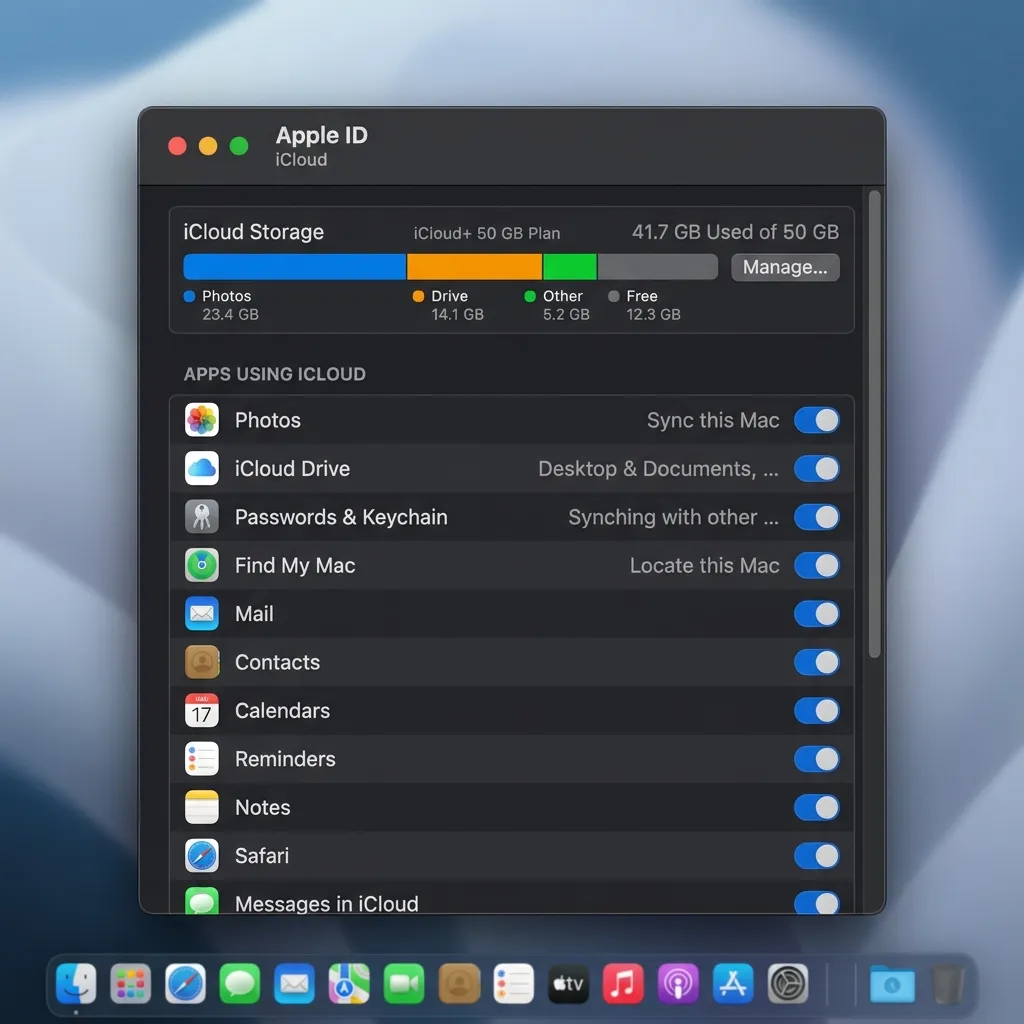Click the "Photos 23.4 GB" legend entry
The width and height of the screenshot is (1024, 1024).
[221, 305]
